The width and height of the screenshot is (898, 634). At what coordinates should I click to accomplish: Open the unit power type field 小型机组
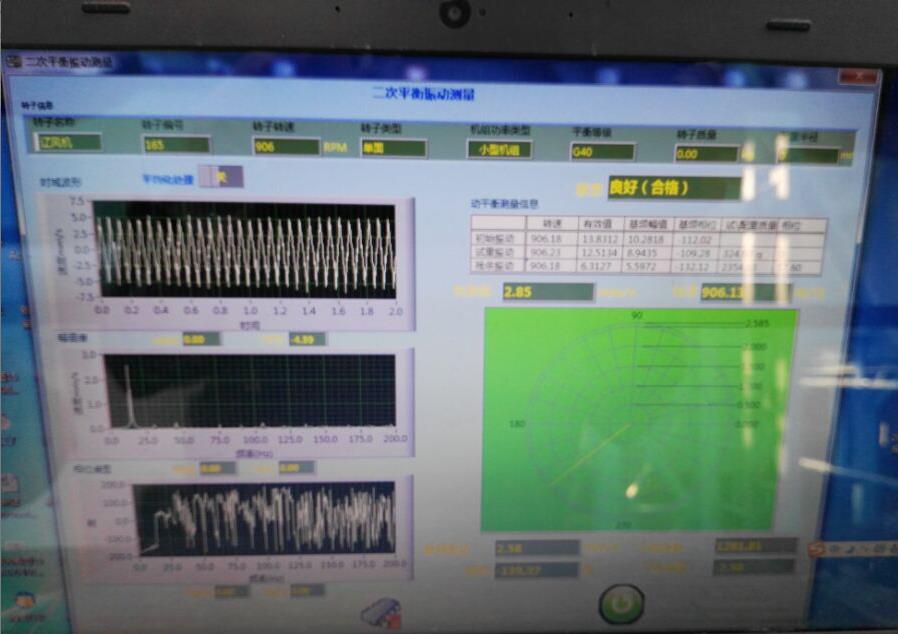(499, 150)
